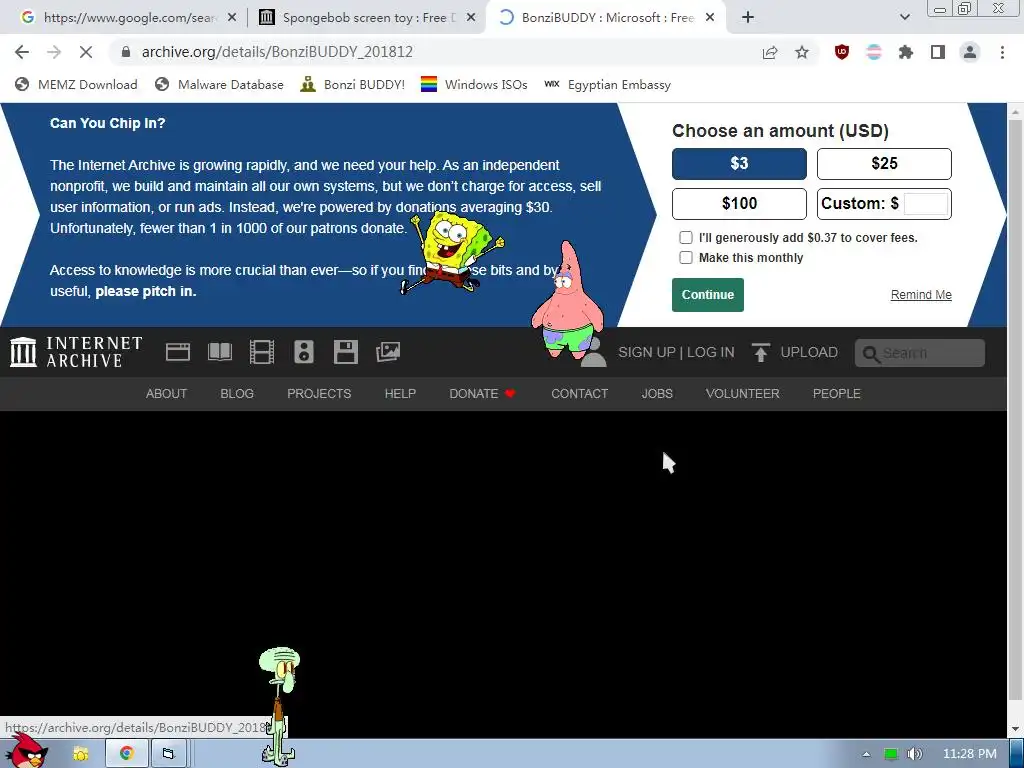Close the Google search tab
The width and height of the screenshot is (1024, 768).
click(232, 18)
